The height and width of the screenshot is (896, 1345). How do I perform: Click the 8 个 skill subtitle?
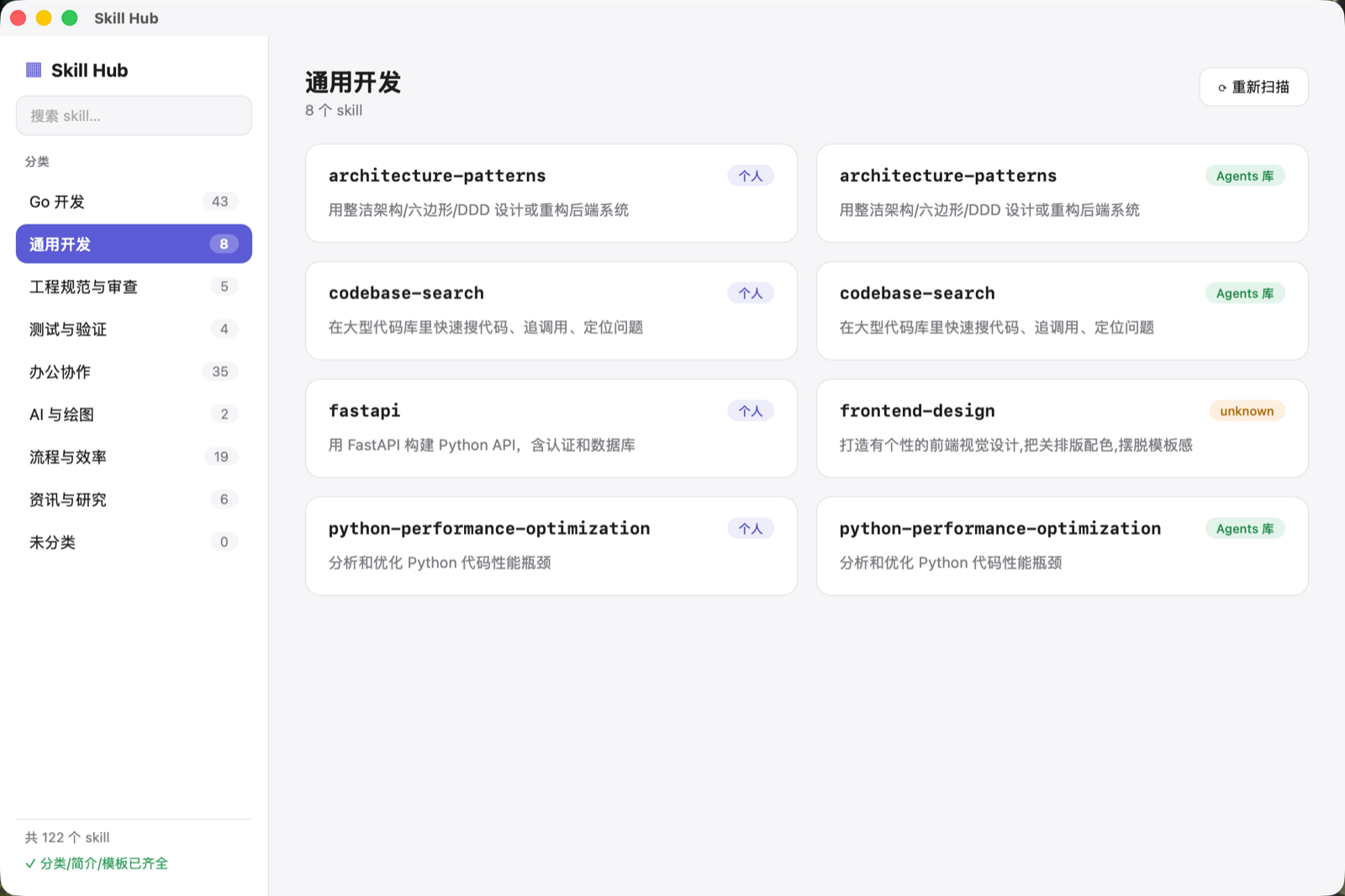(334, 110)
